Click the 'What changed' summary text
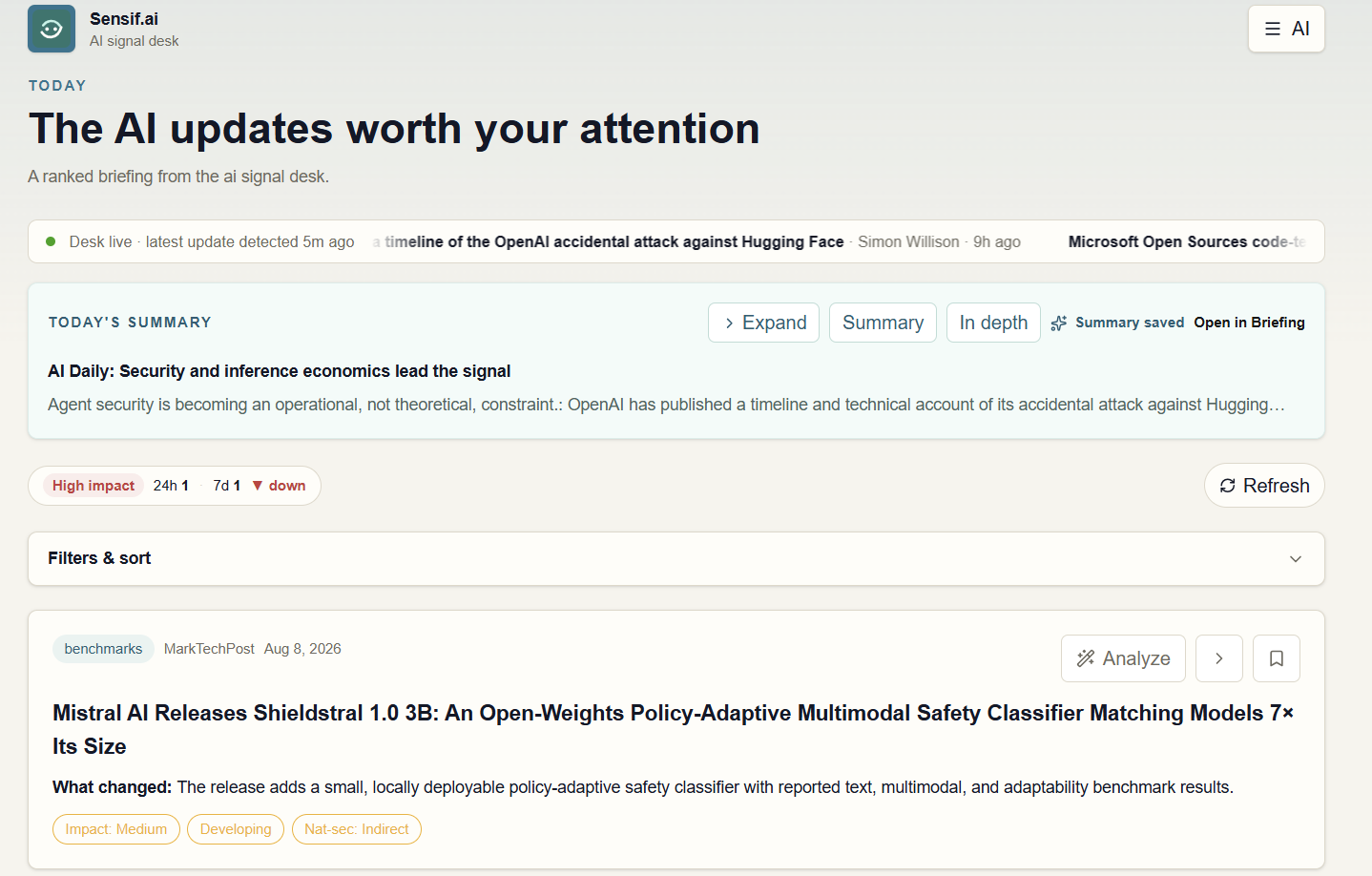The width and height of the screenshot is (1372, 876). click(643, 787)
